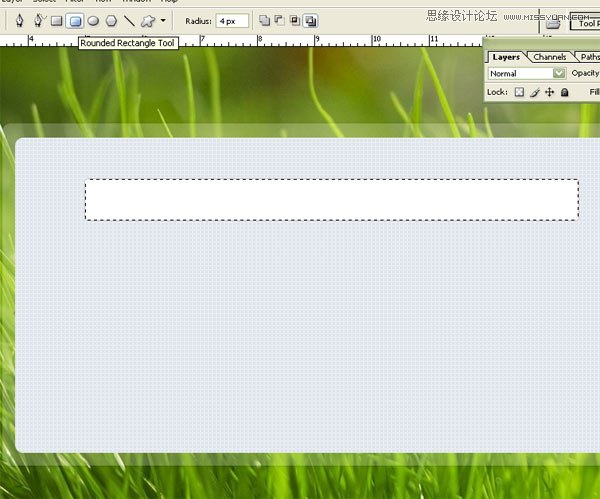Viewport: 600px width, 499px height.
Task: Switch to the Layers tab
Action: pyautogui.click(x=506, y=57)
